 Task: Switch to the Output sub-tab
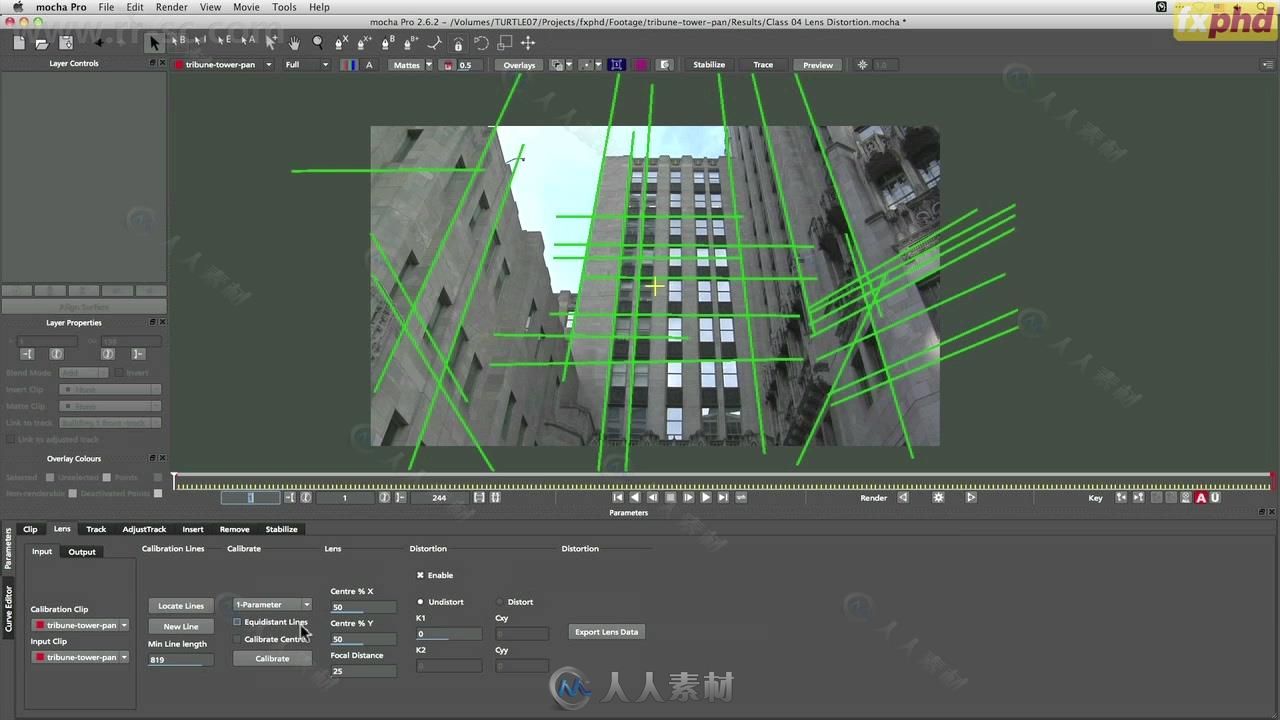(82, 552)
